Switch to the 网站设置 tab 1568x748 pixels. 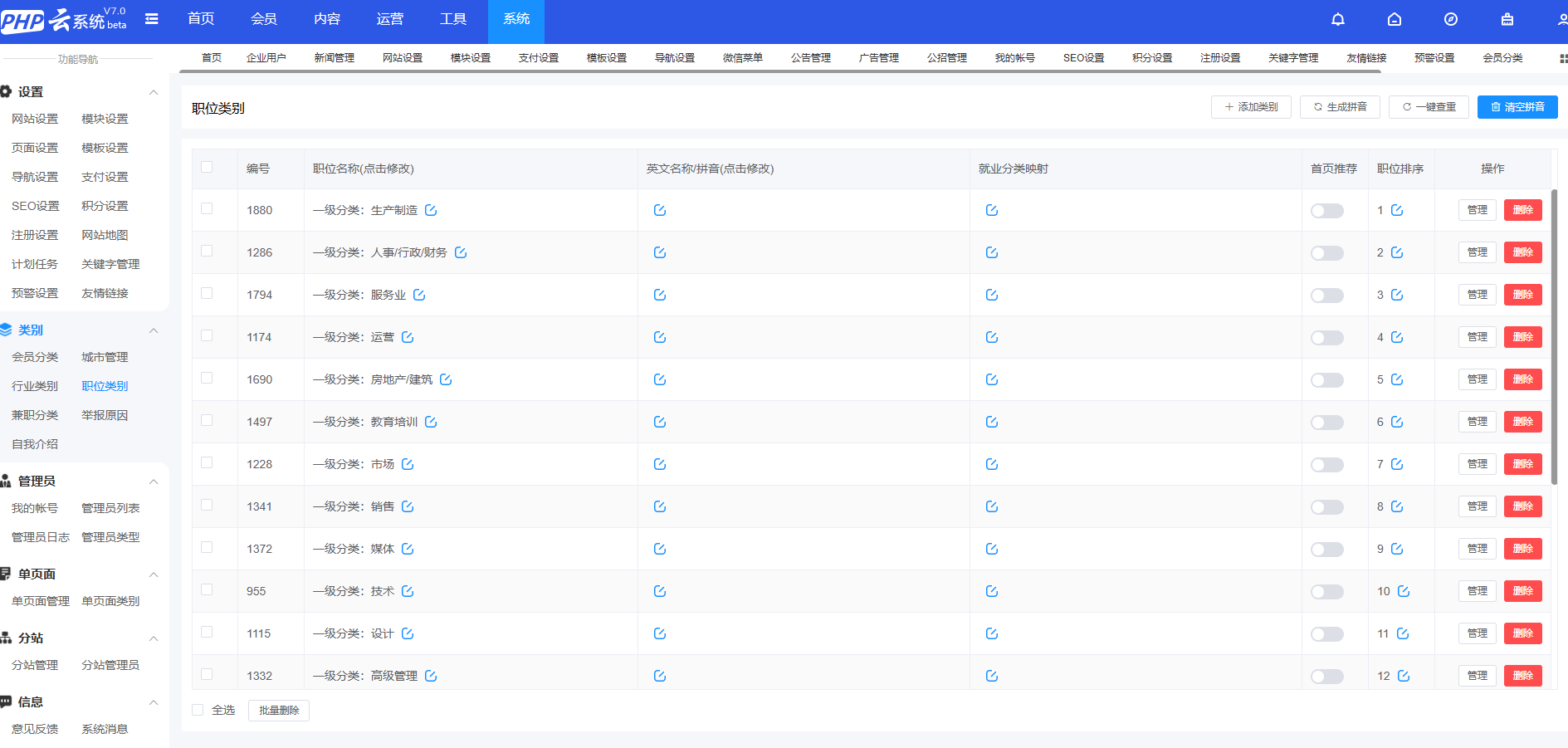pos(403,58)
